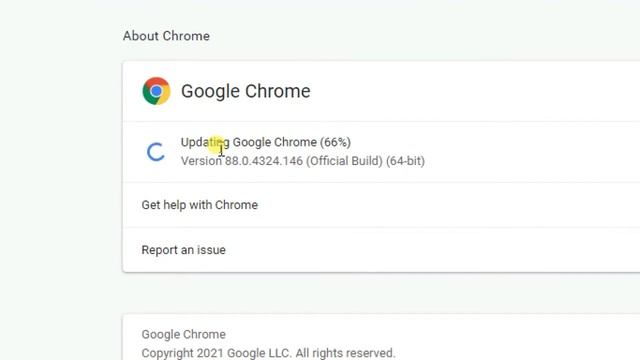Click the Google Chrome logo icon
This screenshot has width=640, height=360.
(156, 91)
